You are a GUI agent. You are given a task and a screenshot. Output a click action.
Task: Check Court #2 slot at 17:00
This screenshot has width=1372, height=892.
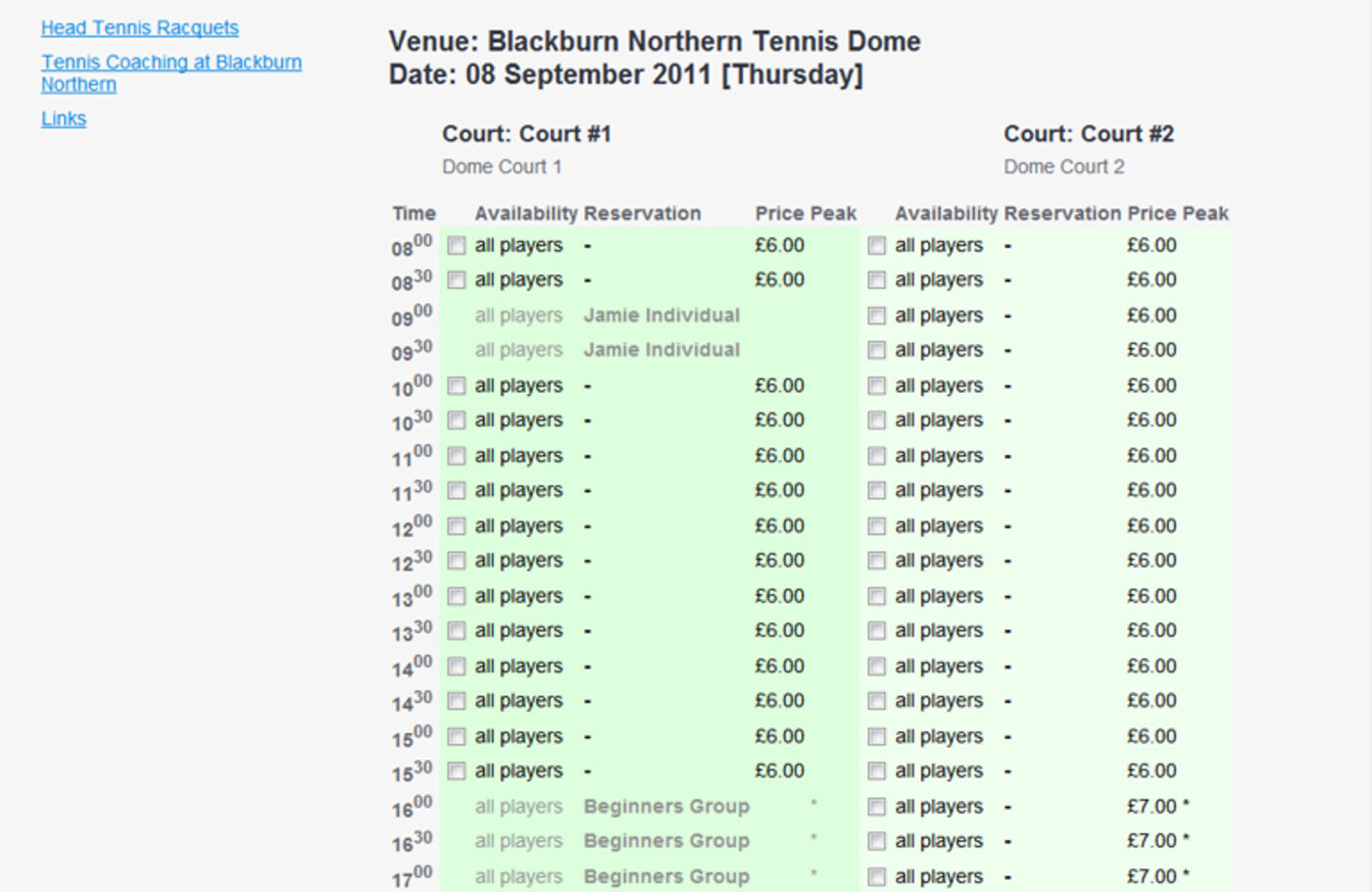(876, 877)
